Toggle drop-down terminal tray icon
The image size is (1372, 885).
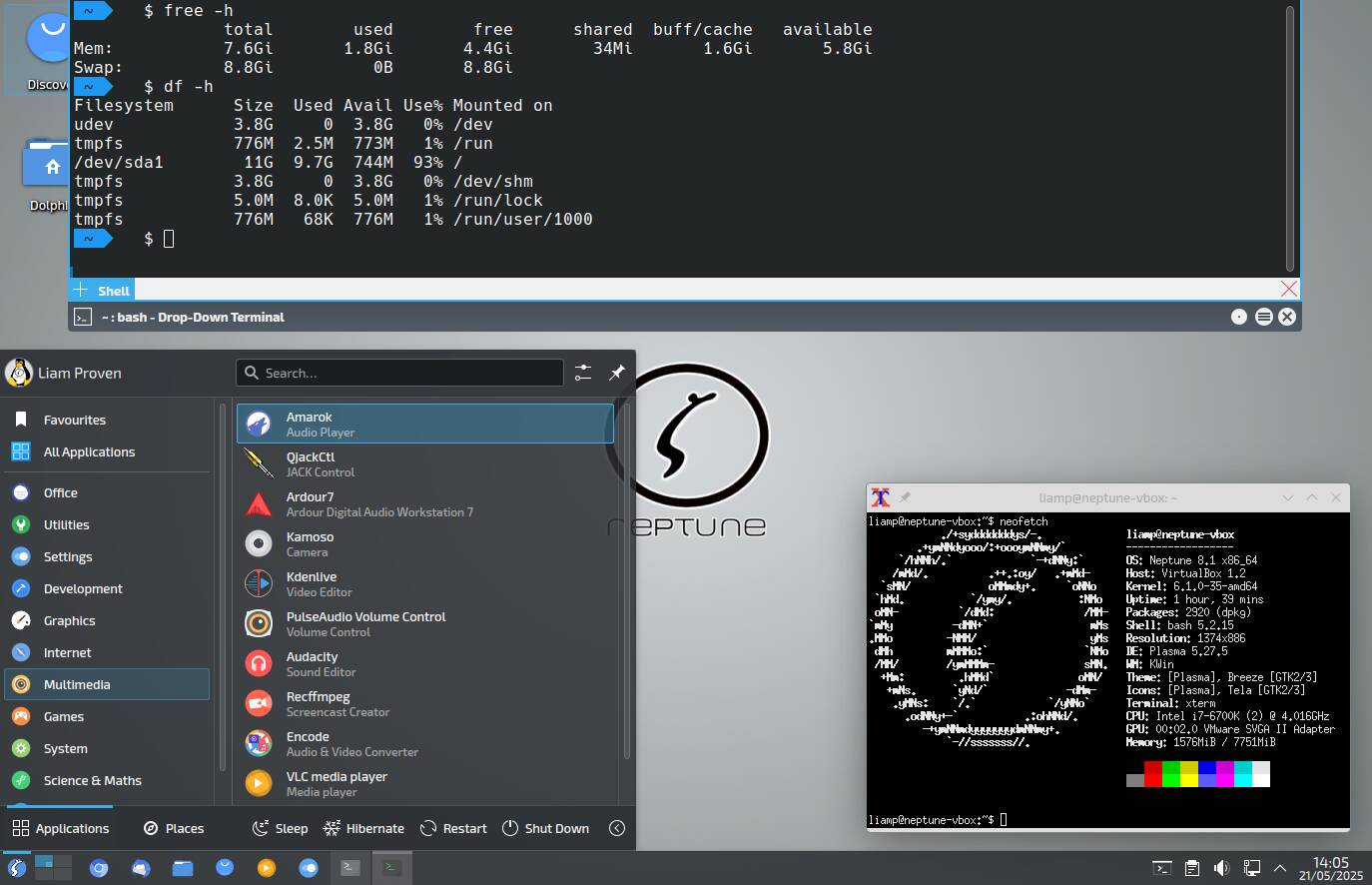[1161, 868]
